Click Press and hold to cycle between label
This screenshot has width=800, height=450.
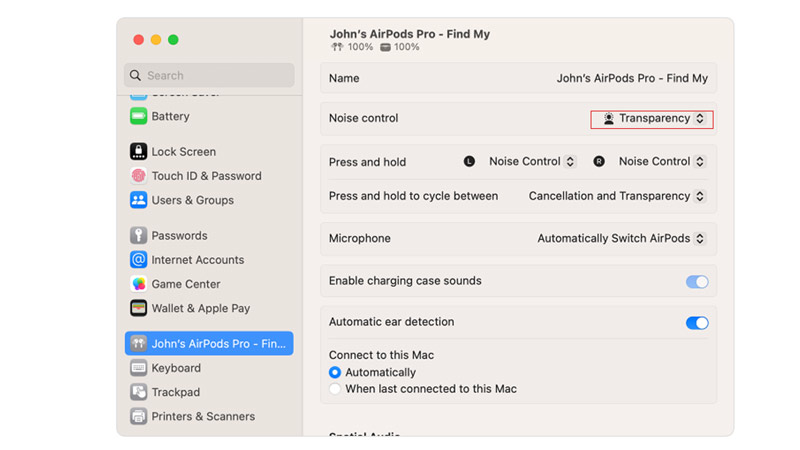coord(413,196)
